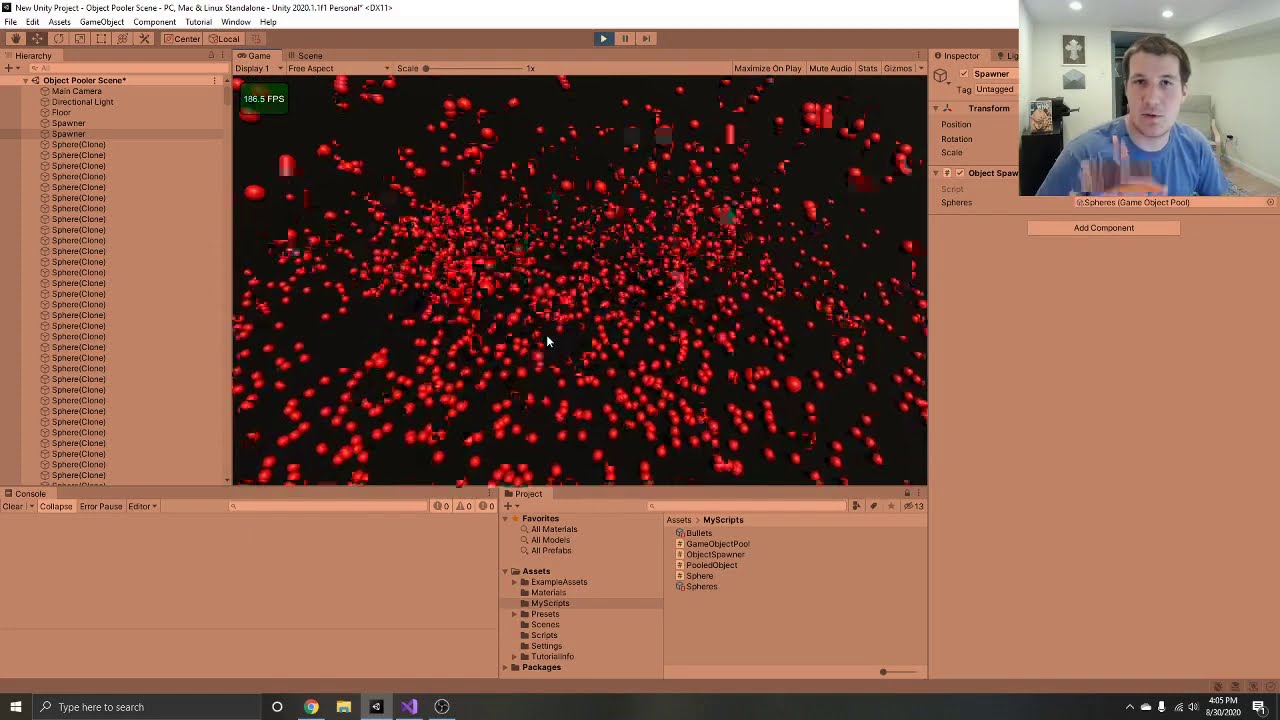Select the Scale tool in toolbar

[80, 39]
